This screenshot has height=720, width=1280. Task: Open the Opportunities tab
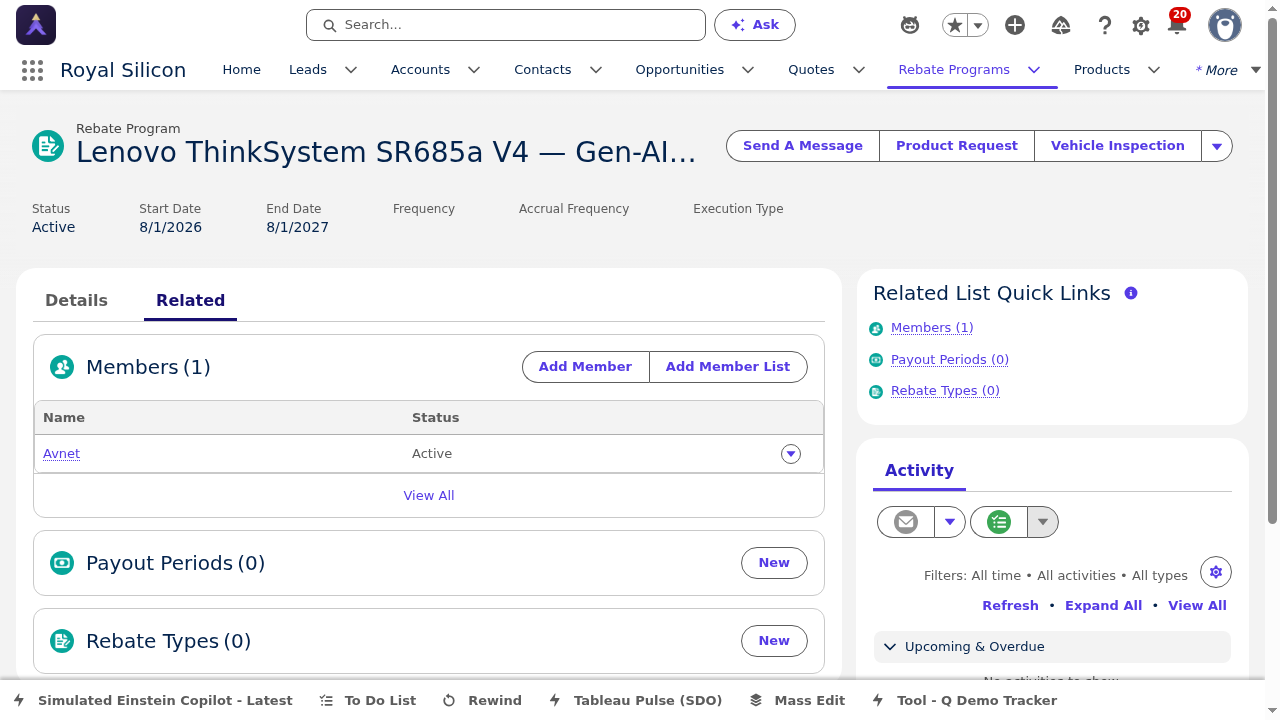[680, 69]
